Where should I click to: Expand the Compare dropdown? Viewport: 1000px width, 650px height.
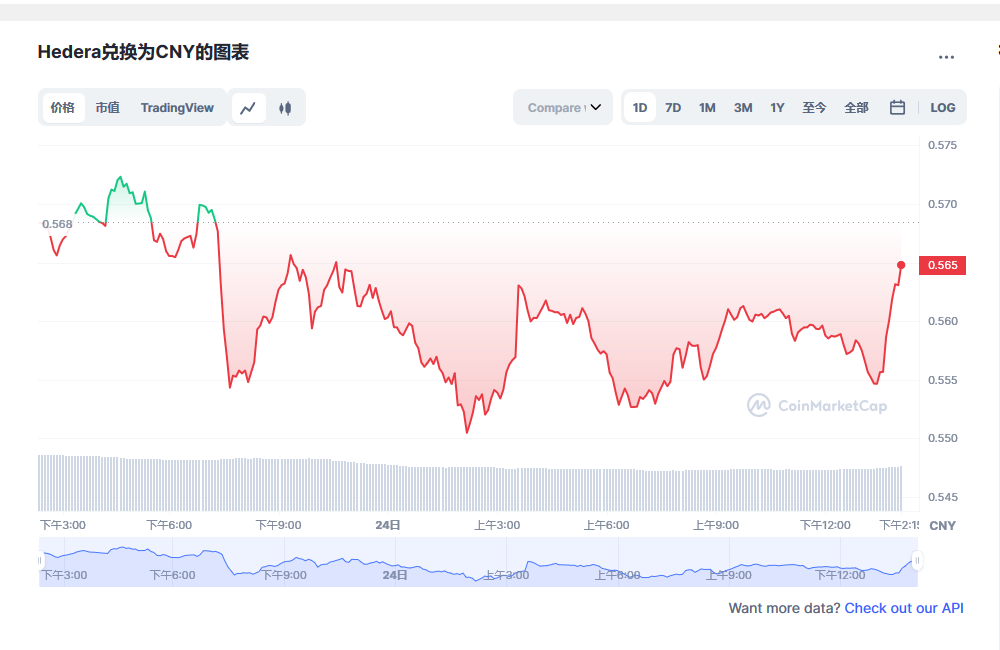563,107
